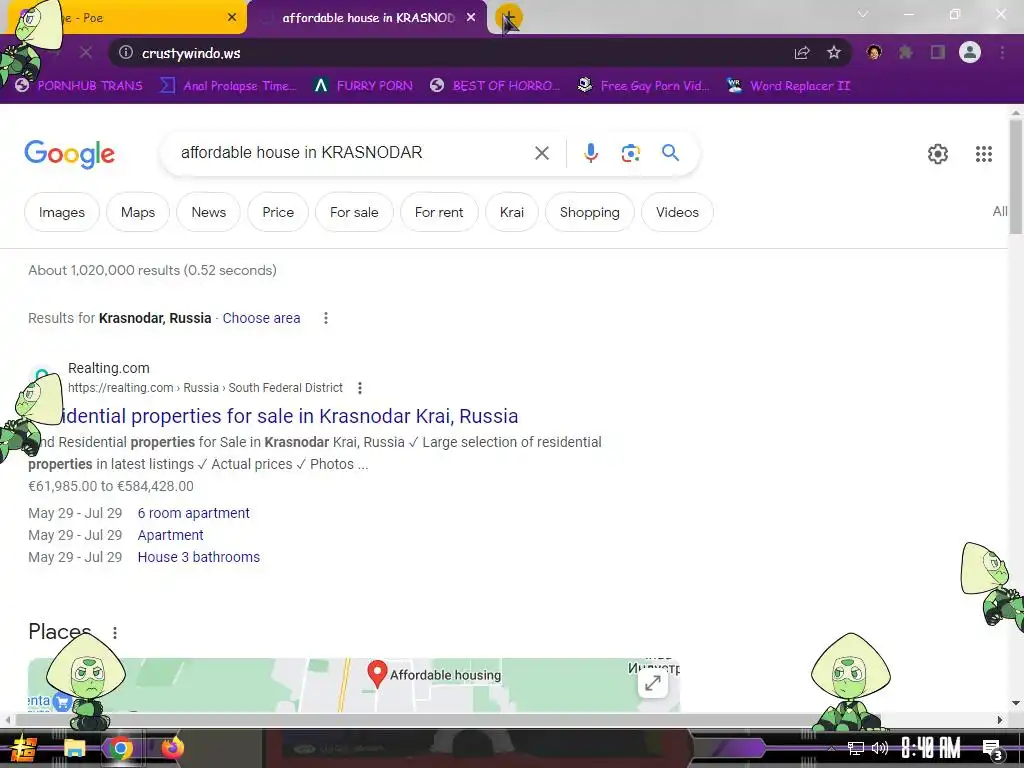The height and width of the screenshot is (768, 1024).
Task: Open the volume speaker tray icon
Action: point(880,748)
